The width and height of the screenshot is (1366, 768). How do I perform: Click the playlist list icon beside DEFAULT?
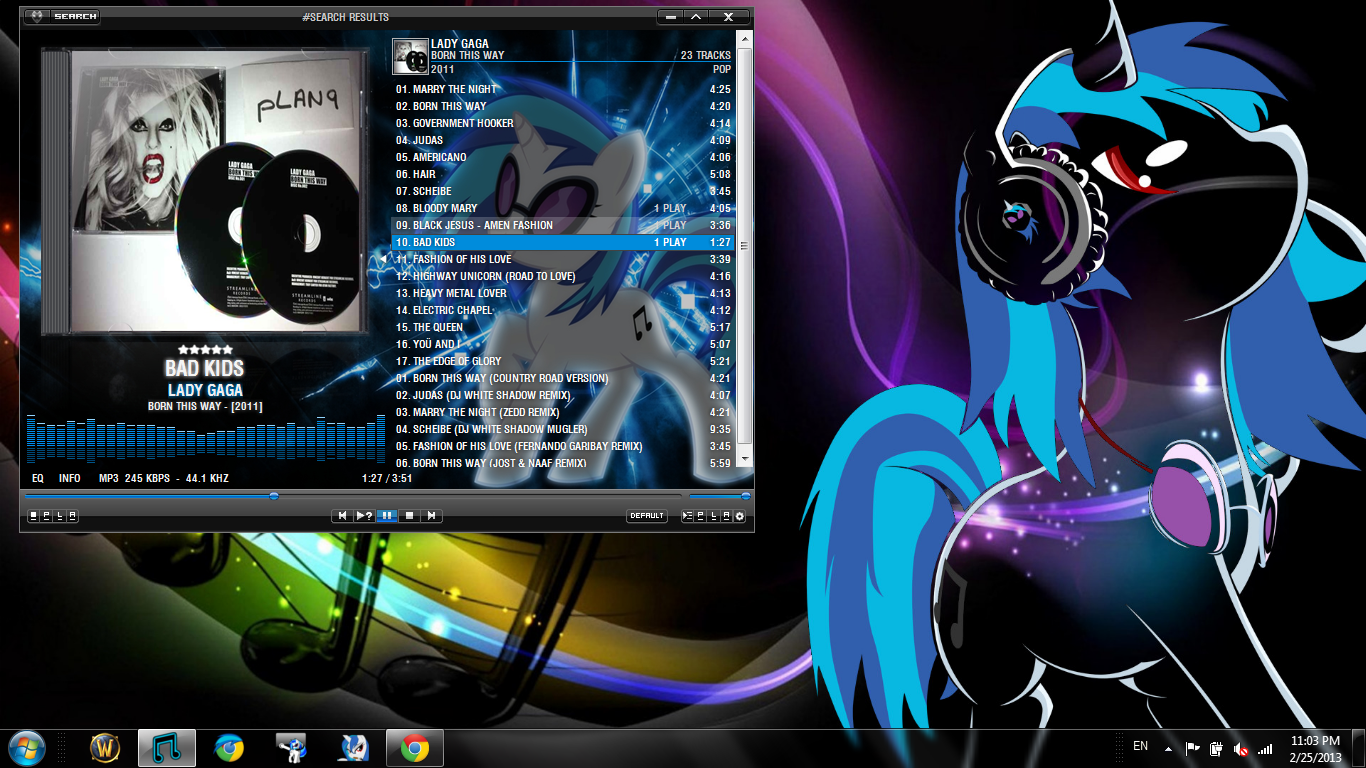click(x=687, y=516)
